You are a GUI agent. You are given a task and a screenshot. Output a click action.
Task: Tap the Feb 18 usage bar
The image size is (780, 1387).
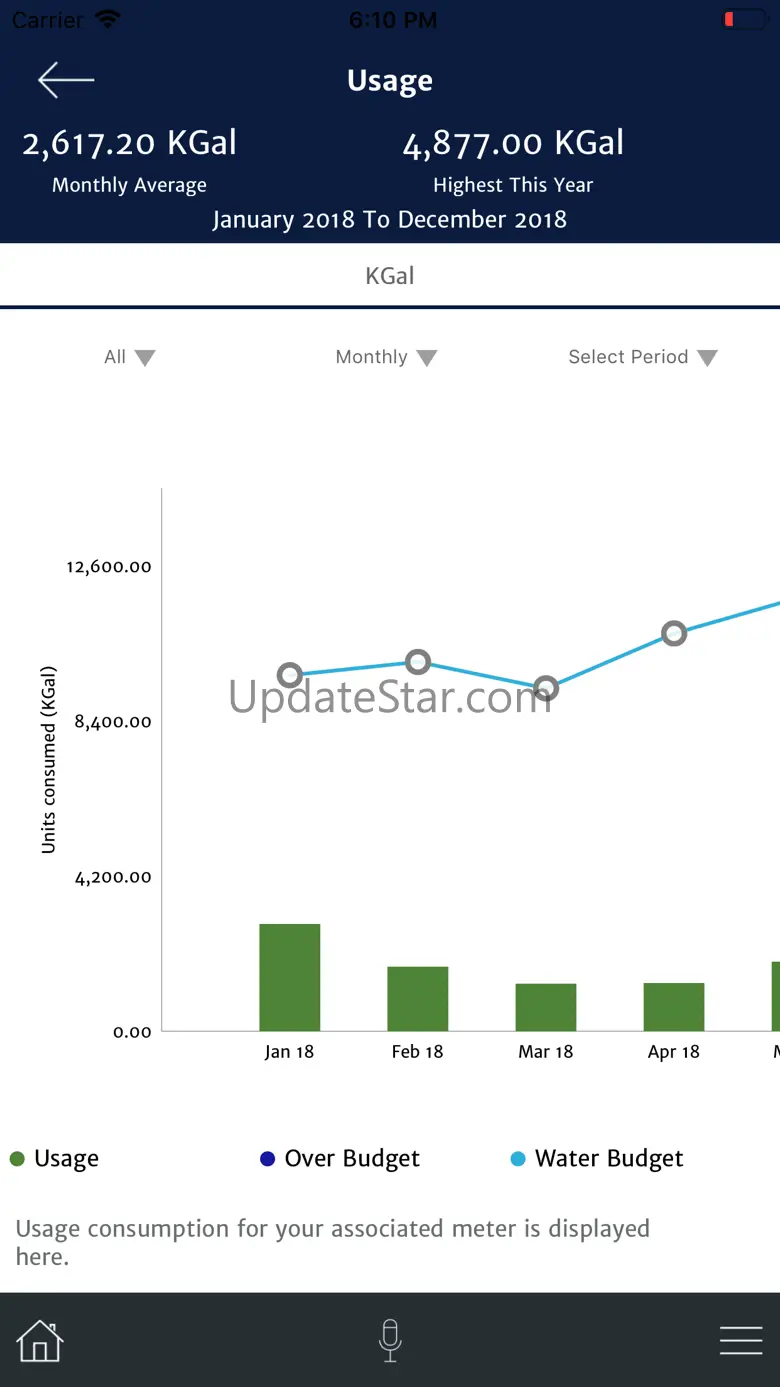tap(418, 998)
